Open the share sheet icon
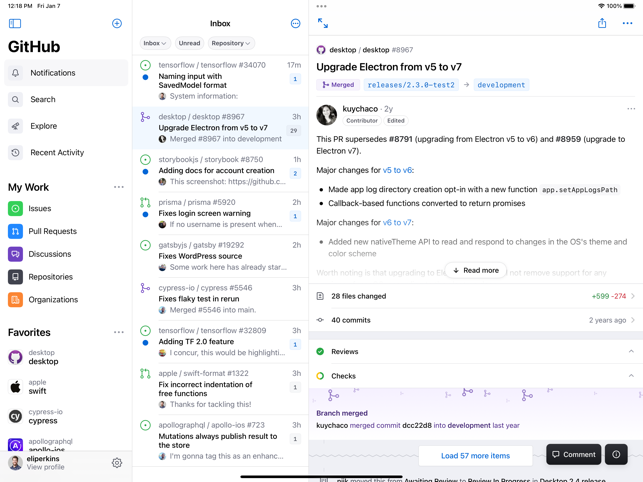 coord(602,23)
